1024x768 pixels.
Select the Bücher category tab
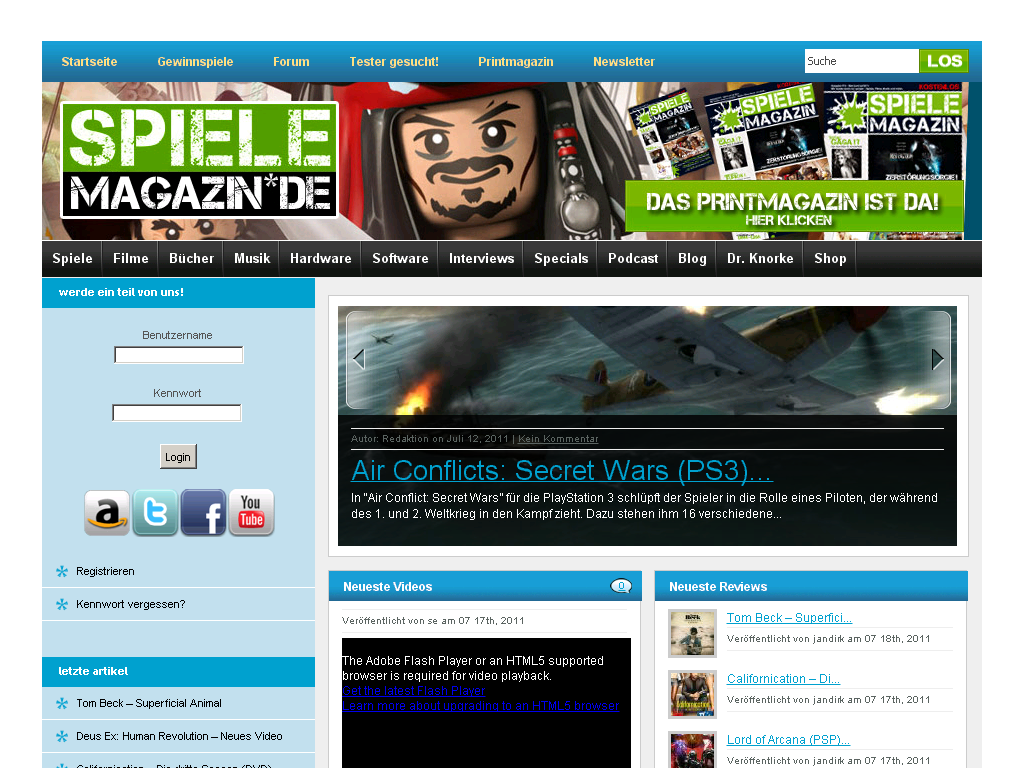click(x=191, y=259)
